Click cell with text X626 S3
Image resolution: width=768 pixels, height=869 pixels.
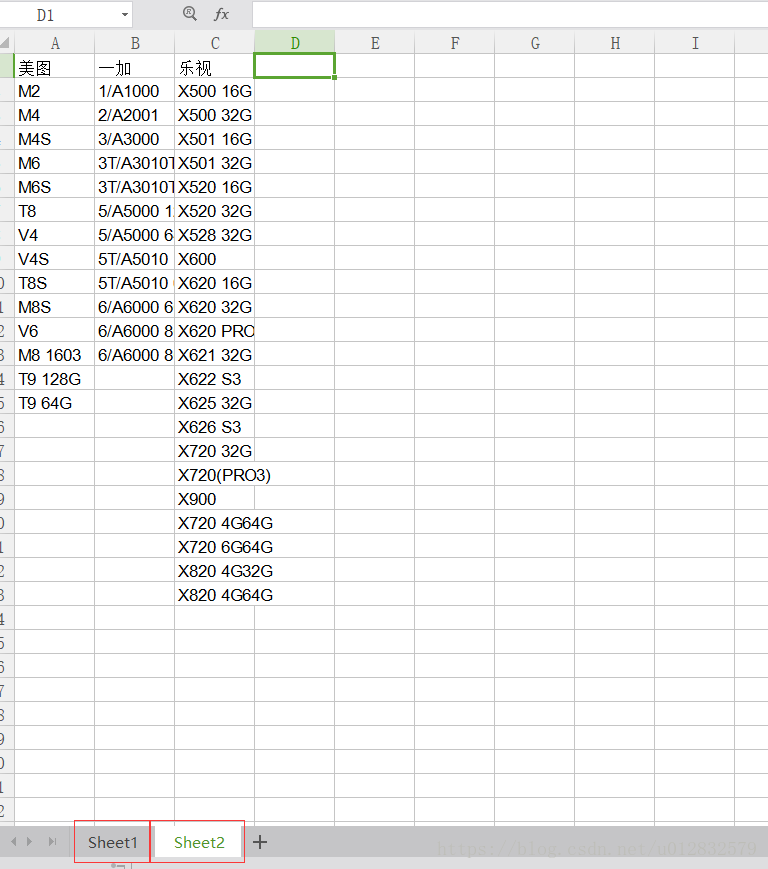[x=214, y=426]
